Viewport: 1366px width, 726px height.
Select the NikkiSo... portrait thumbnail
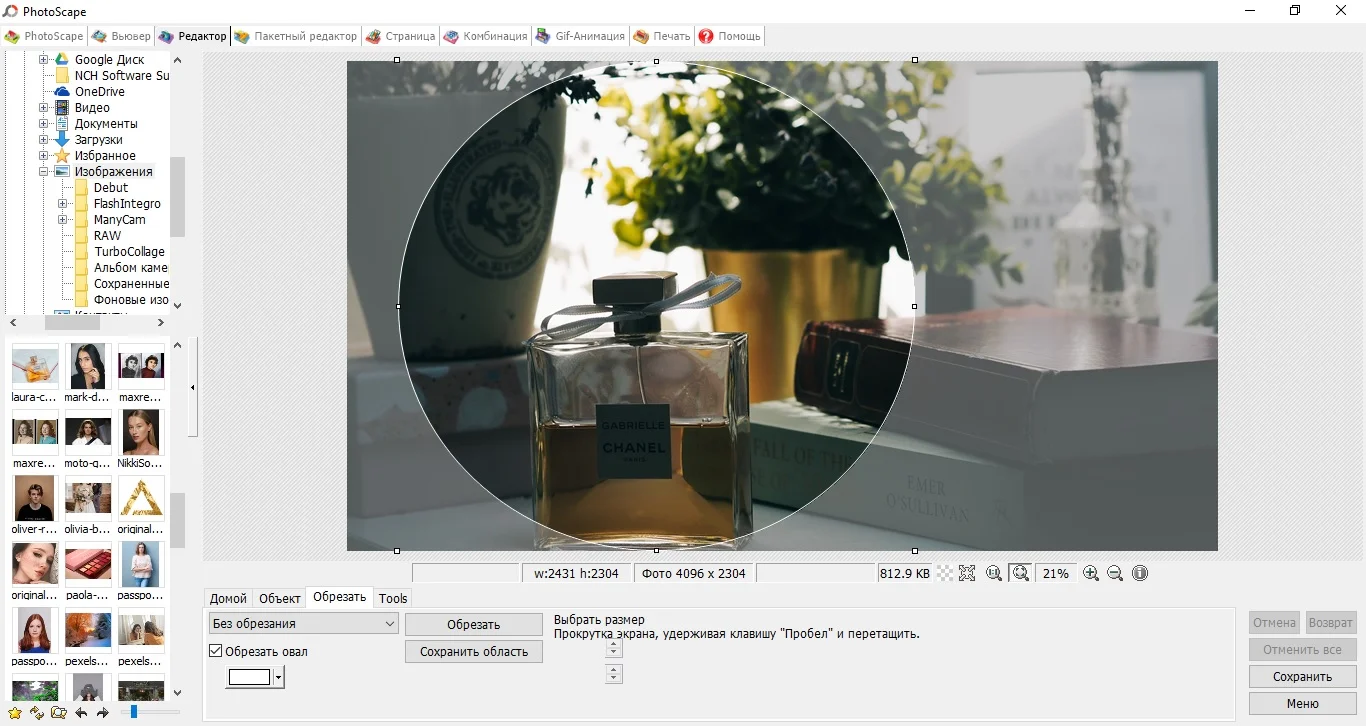[141, 432]
